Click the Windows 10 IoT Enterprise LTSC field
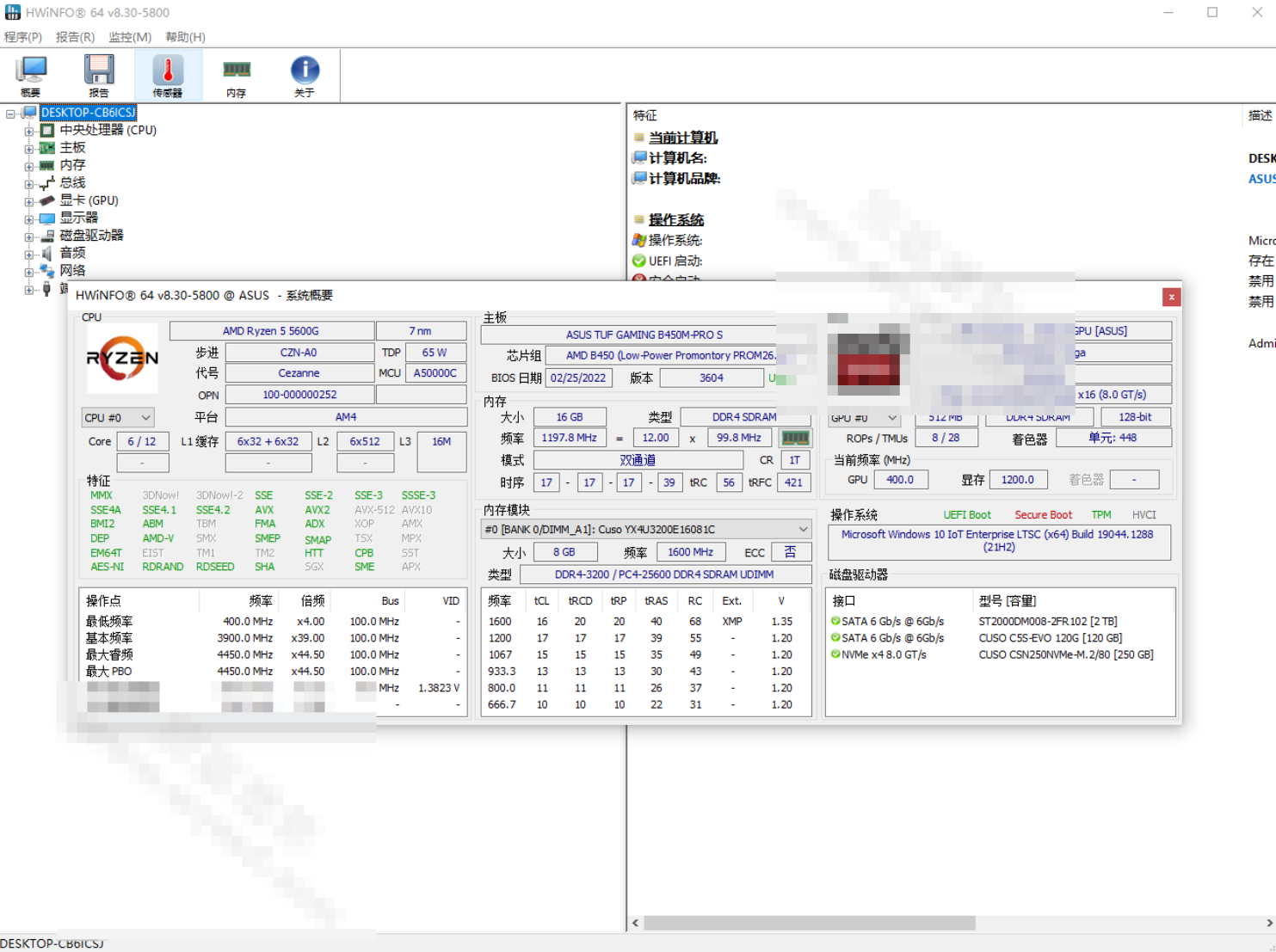Viewport: 1276px width, 952px height. pyautogui.click(x=999, y=541)
